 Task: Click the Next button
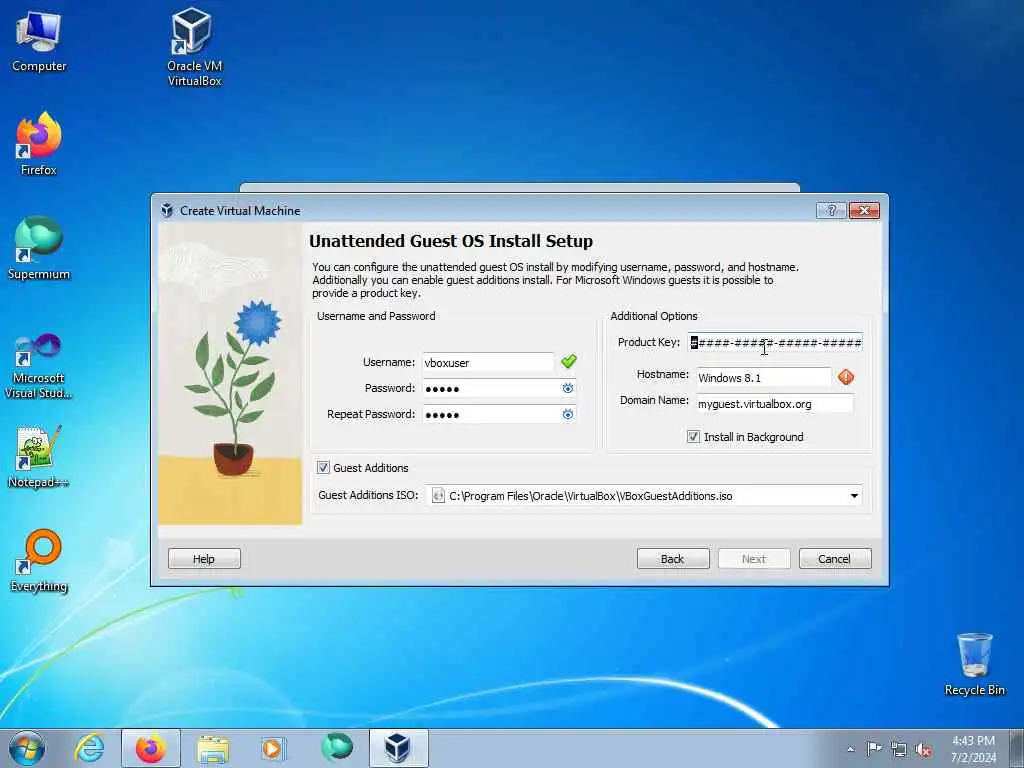[754, 559]
